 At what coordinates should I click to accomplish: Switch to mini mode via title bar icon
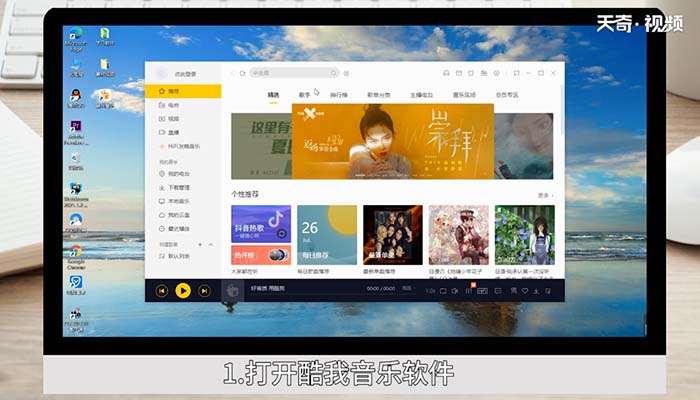pyautogui.click(x=517, y=73)
